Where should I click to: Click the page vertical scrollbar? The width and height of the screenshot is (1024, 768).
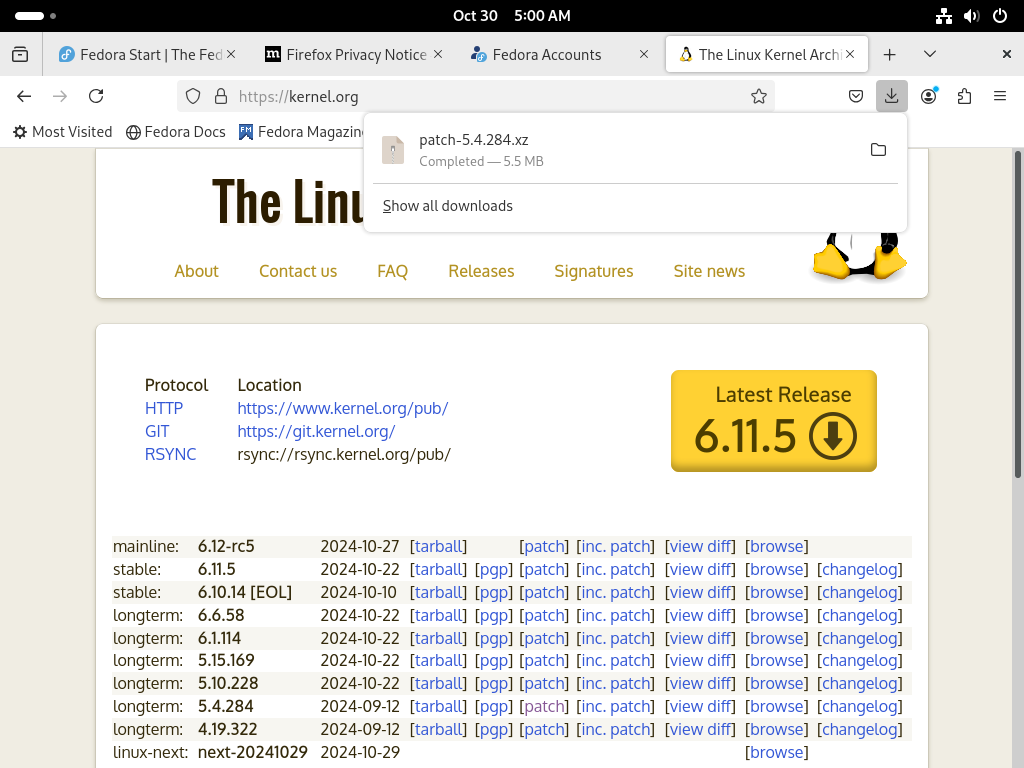[1017, 313]
